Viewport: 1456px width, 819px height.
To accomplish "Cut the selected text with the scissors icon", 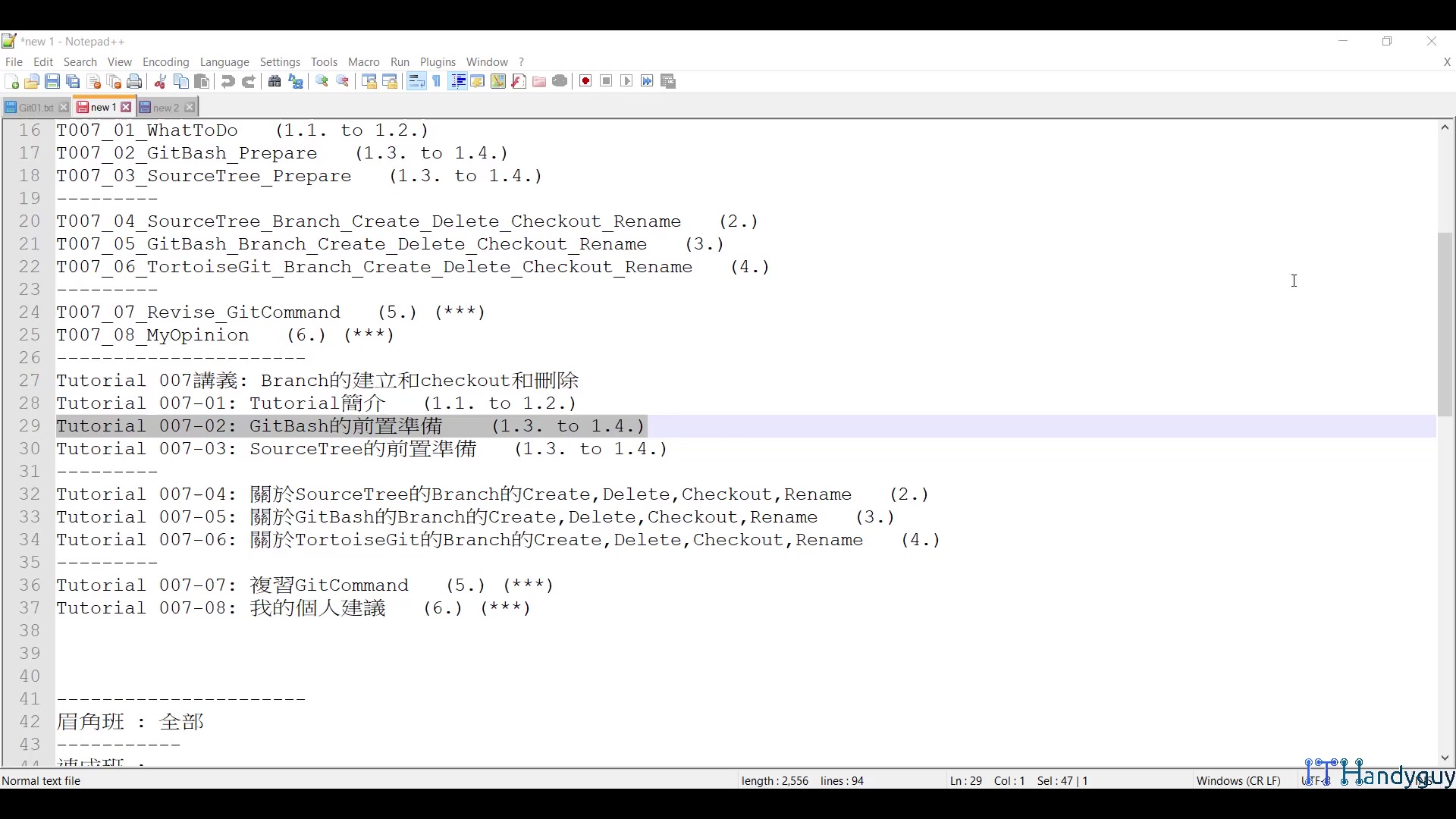I will pos(160,81).
